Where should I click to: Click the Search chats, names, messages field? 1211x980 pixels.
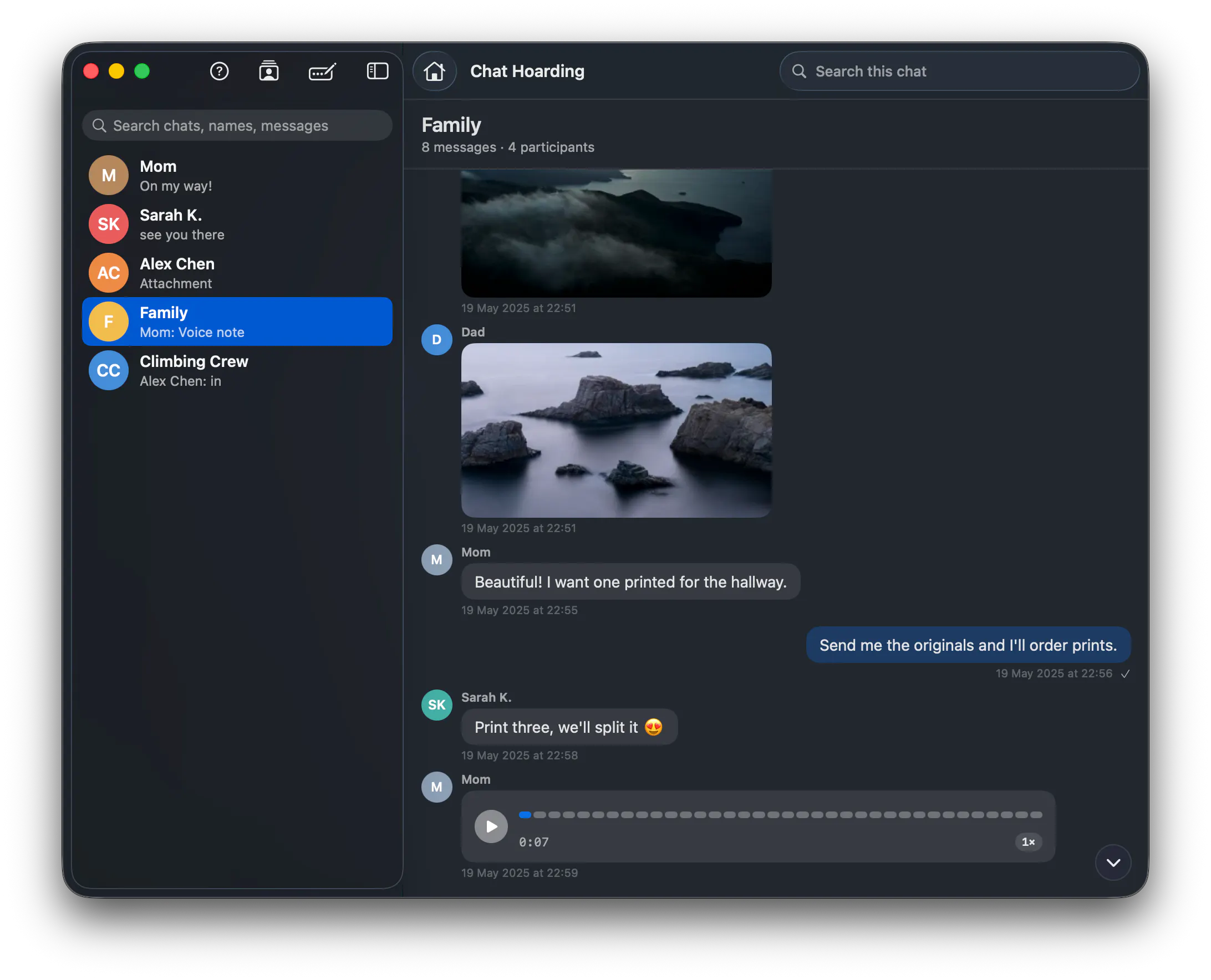pyautogui.click(x=237, y=125)
